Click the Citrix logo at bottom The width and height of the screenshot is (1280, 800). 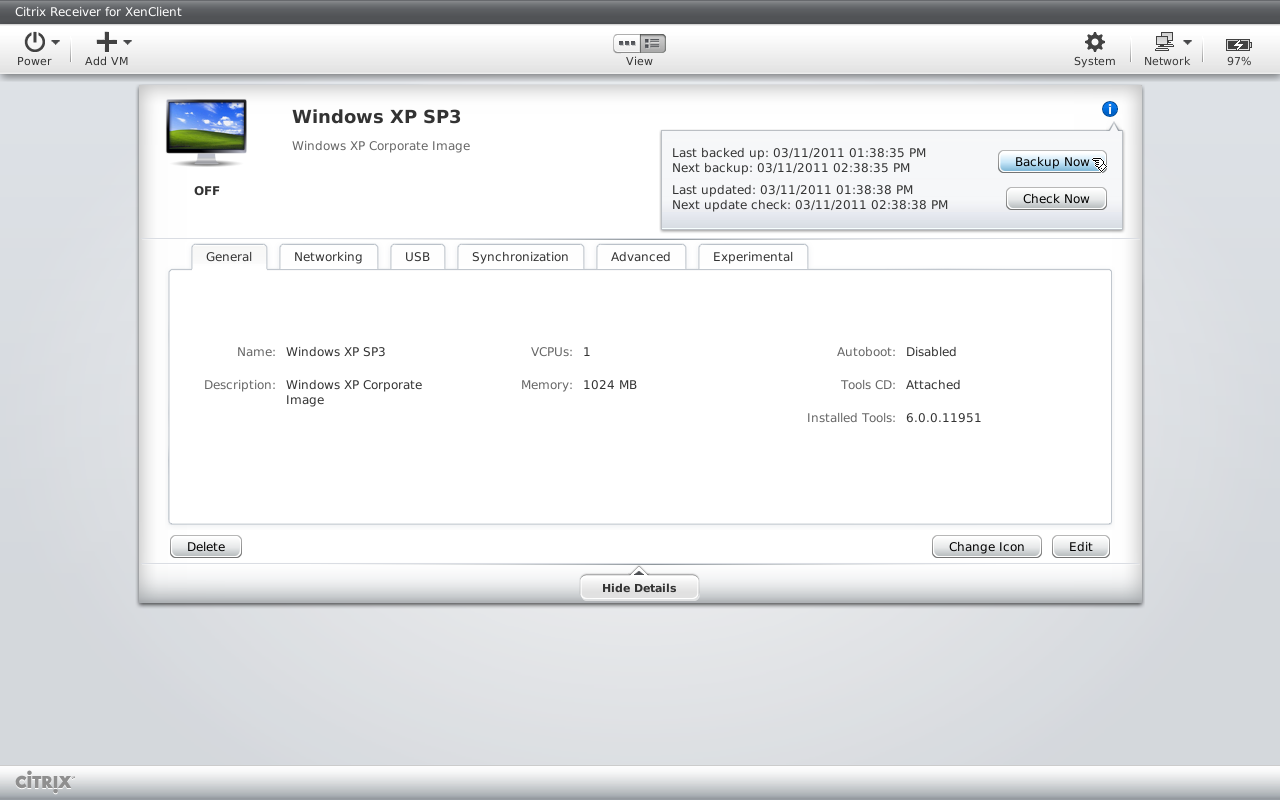(x=45, y=781)
